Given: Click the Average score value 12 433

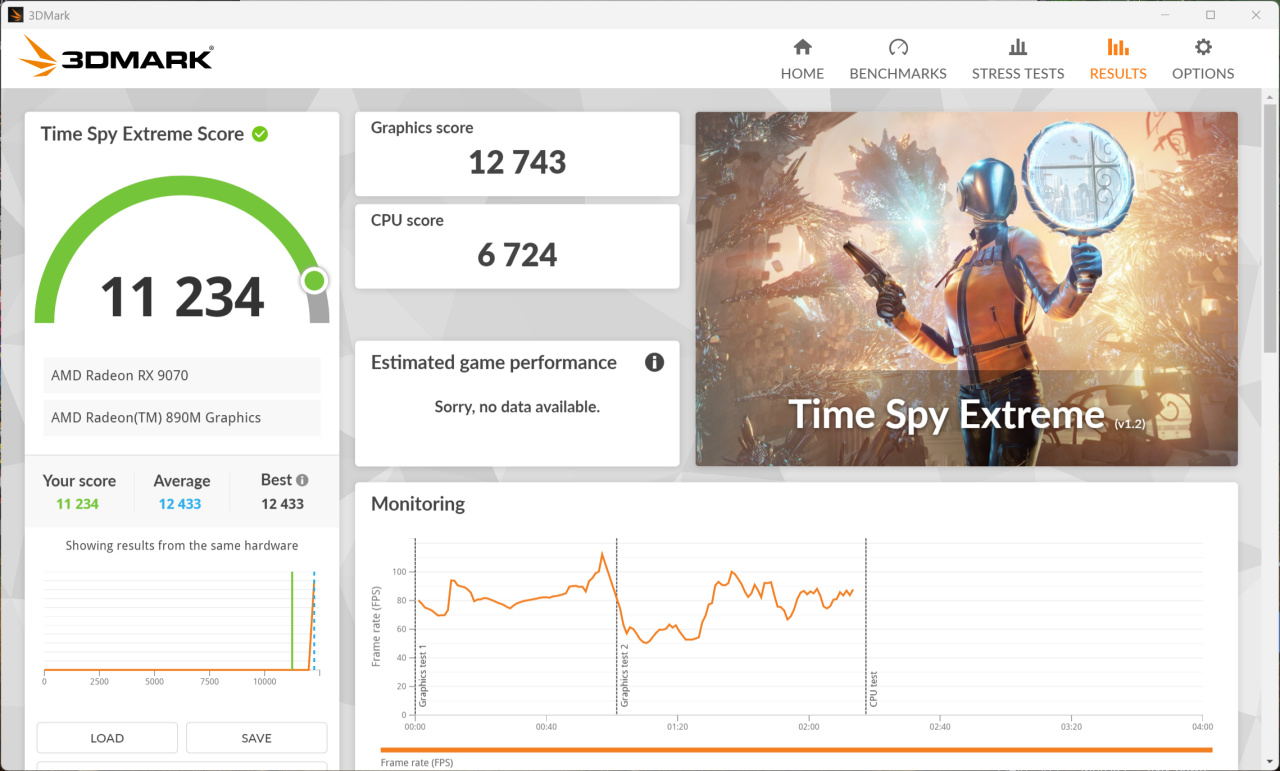Looking at the screenshot, I should [180, 504].
